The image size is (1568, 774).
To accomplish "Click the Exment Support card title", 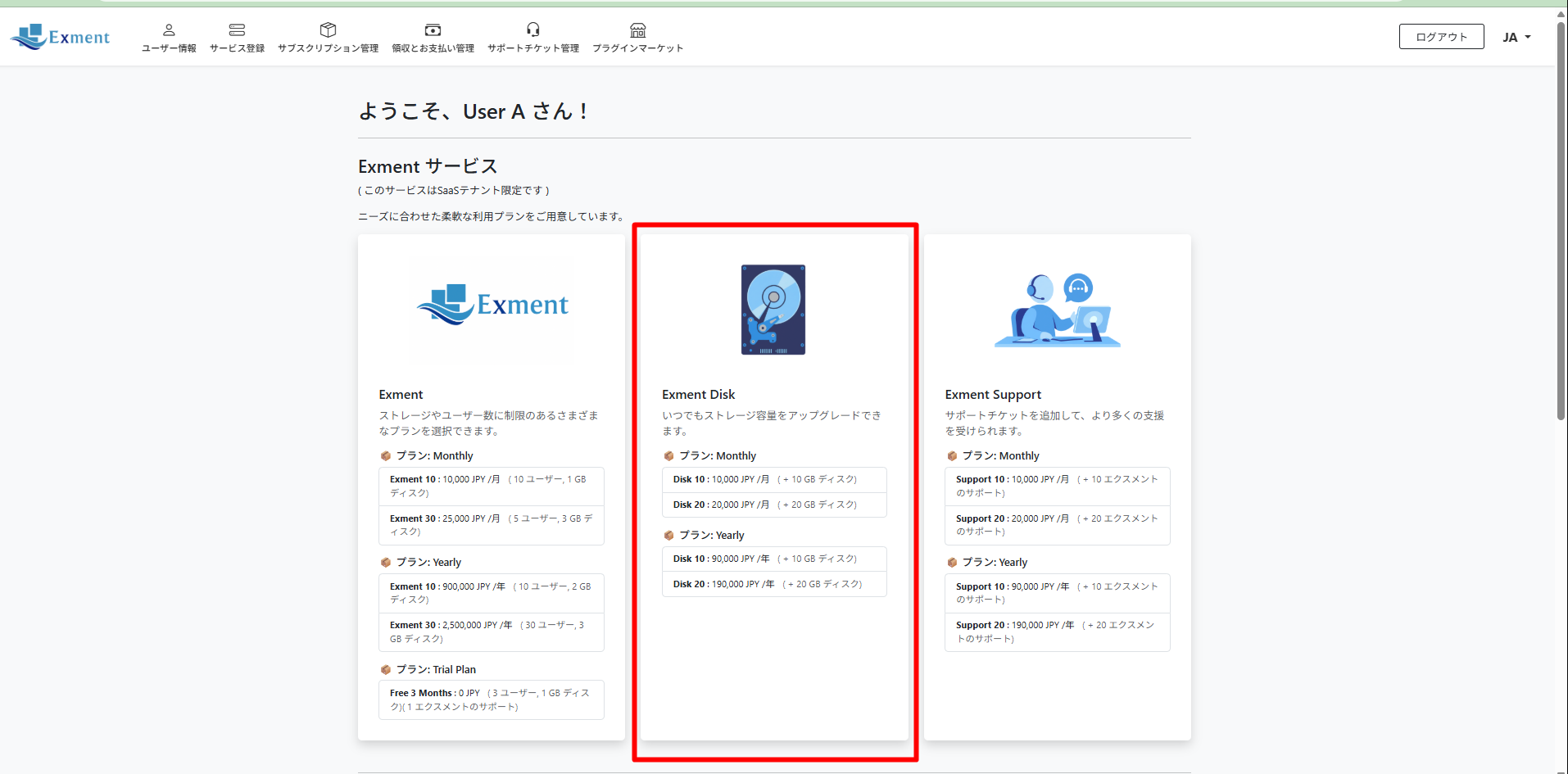I will pos(993,395).
